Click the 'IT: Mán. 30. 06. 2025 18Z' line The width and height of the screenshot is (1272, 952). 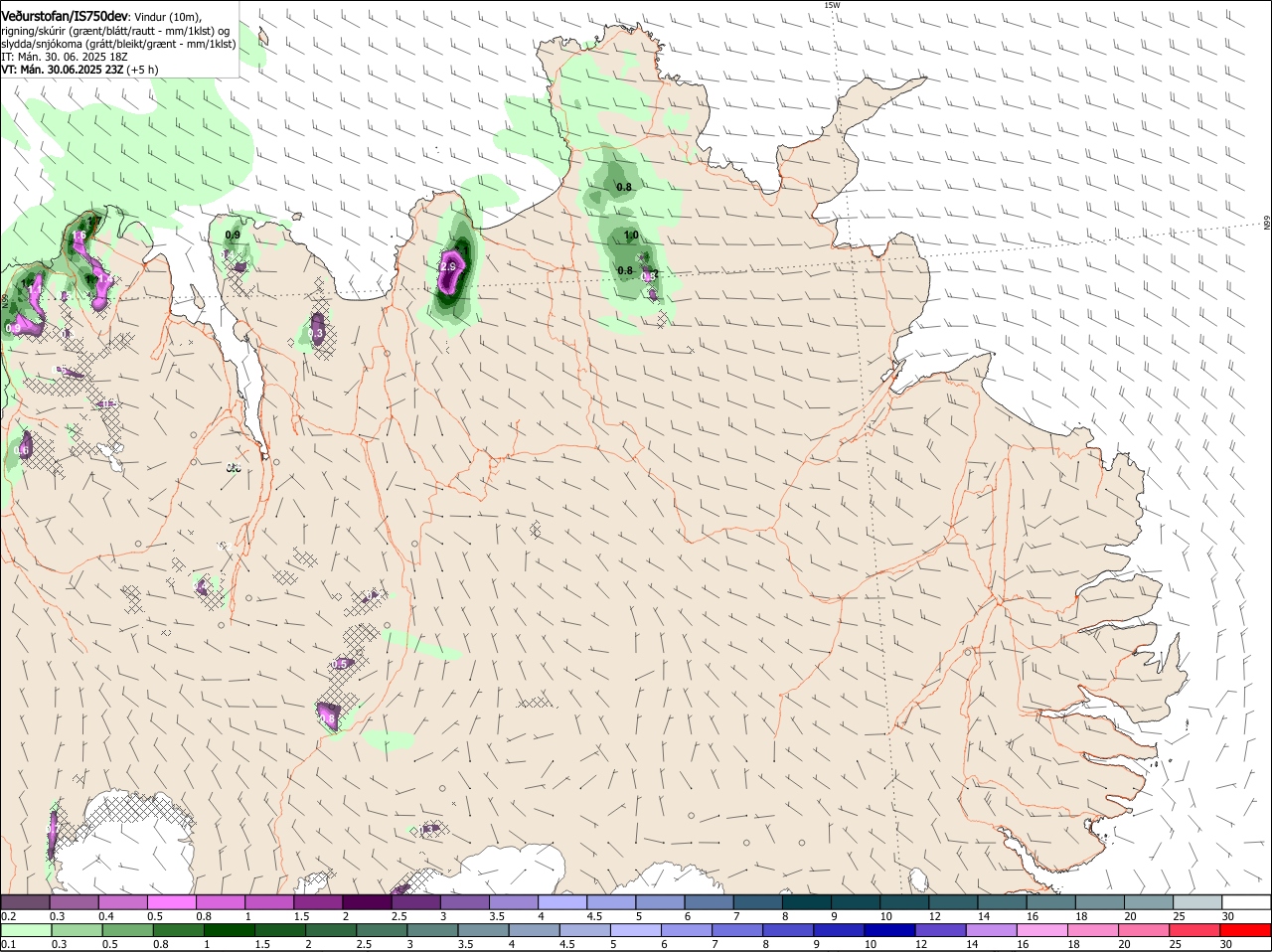point(64,57)
